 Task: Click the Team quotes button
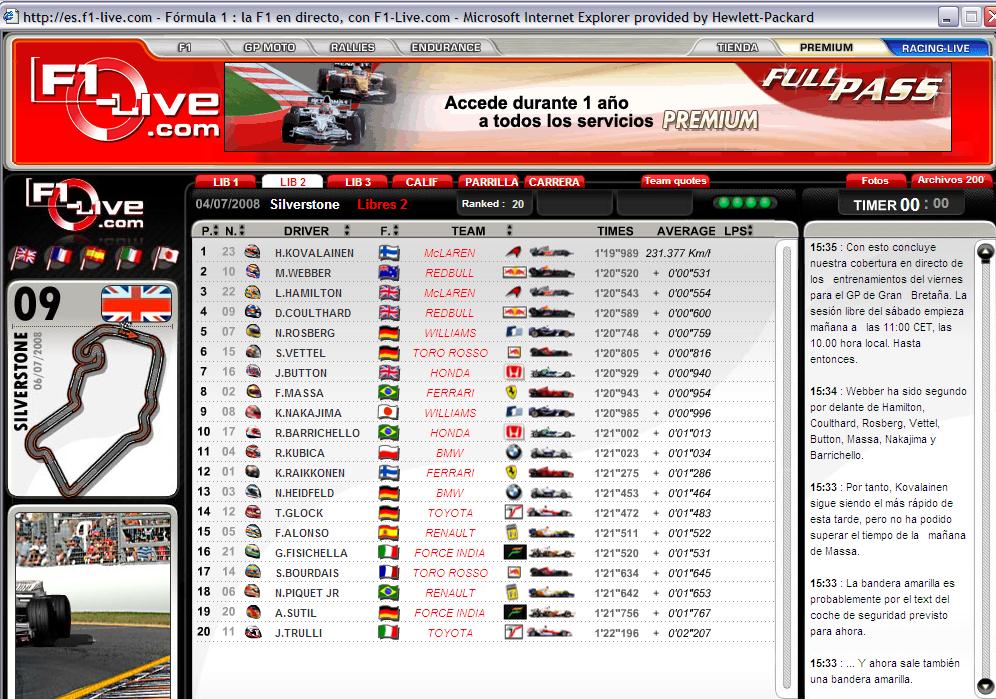[675, 181]
